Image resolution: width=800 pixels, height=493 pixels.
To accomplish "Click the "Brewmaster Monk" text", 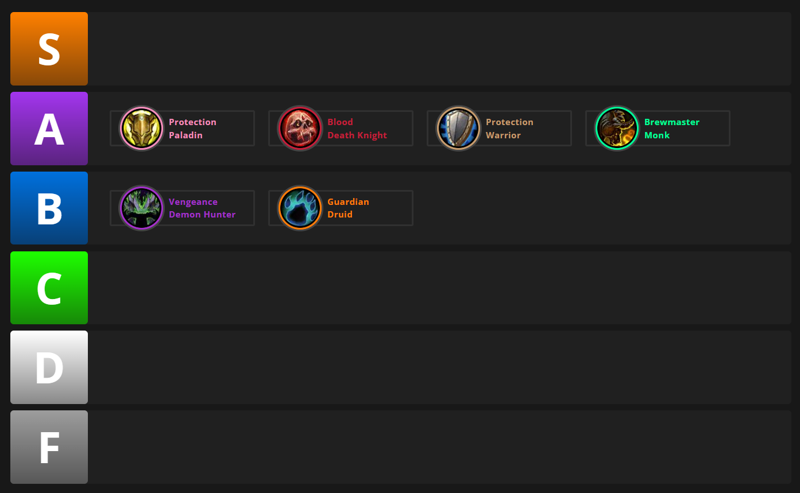I will (x=671, y=128).
